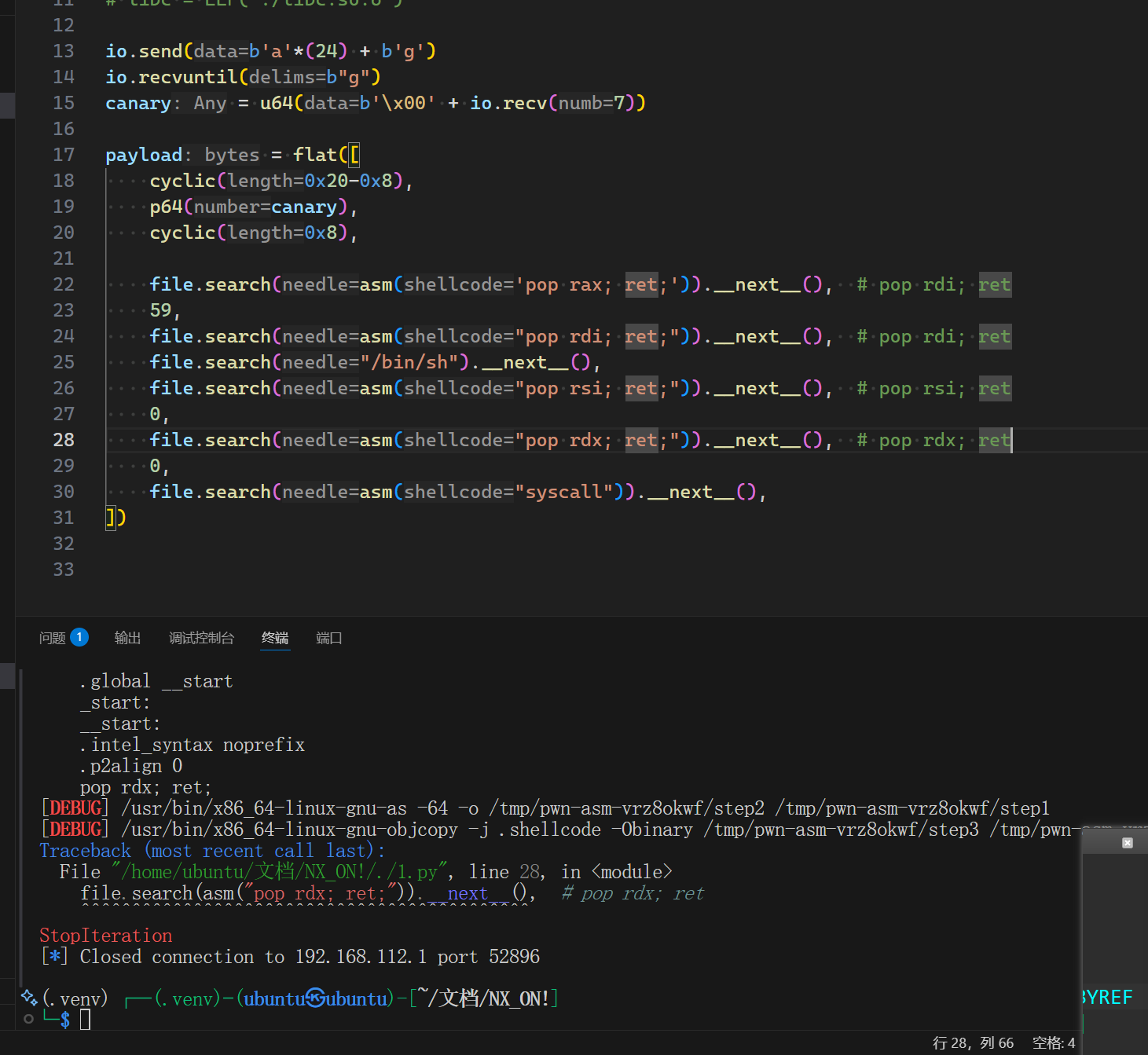Switch to the 调试控制台 debug console tab
The height and width of the screenshot is (1055, 1148).
201,638
